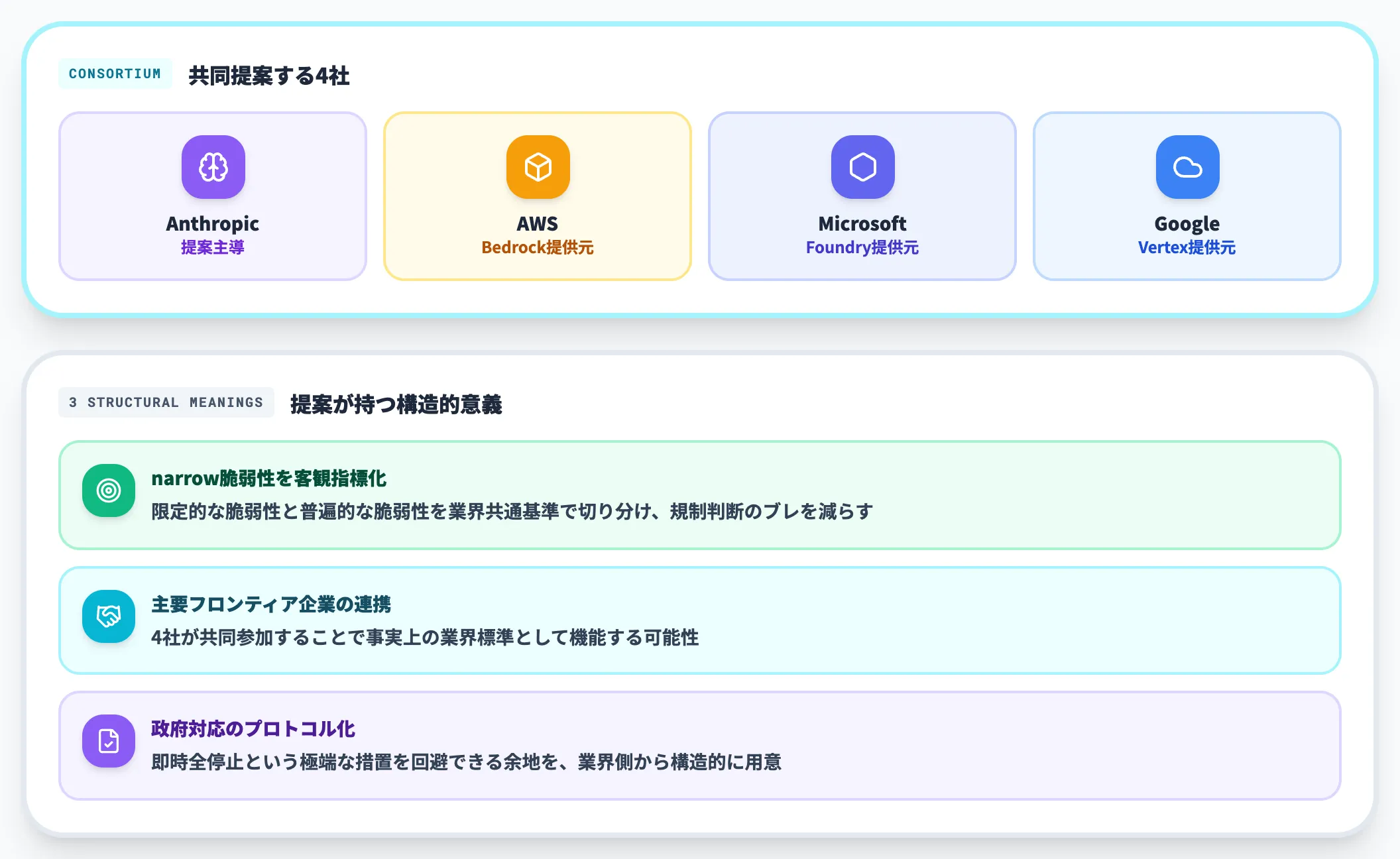Click the heading 共同提案する4社
The image size is (1400, 859).
[269, 76]
